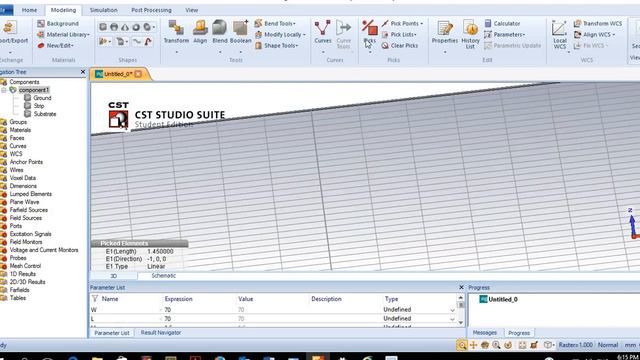Screen dimensions: 640x360
Task: Select the bent arrow tool in Shapes
Action: [148, 41]
